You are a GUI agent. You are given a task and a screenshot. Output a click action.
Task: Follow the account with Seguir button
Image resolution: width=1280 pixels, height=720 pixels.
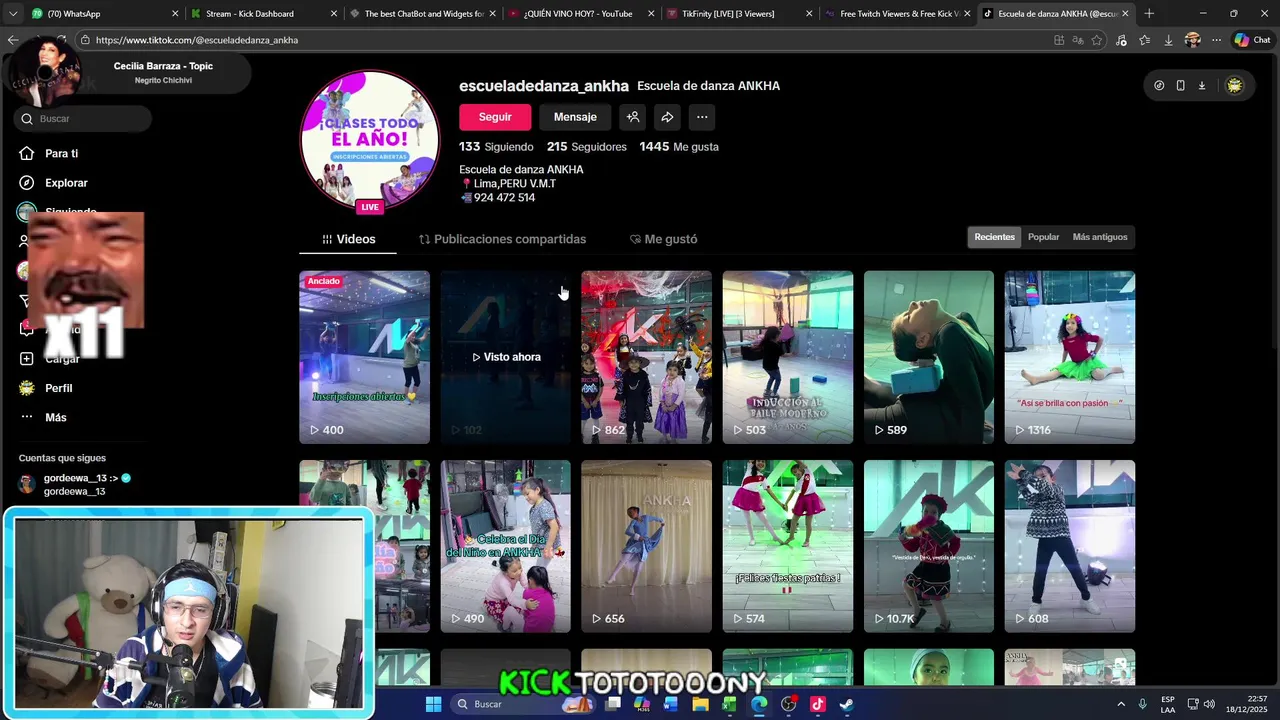click(x=495, y=117)
